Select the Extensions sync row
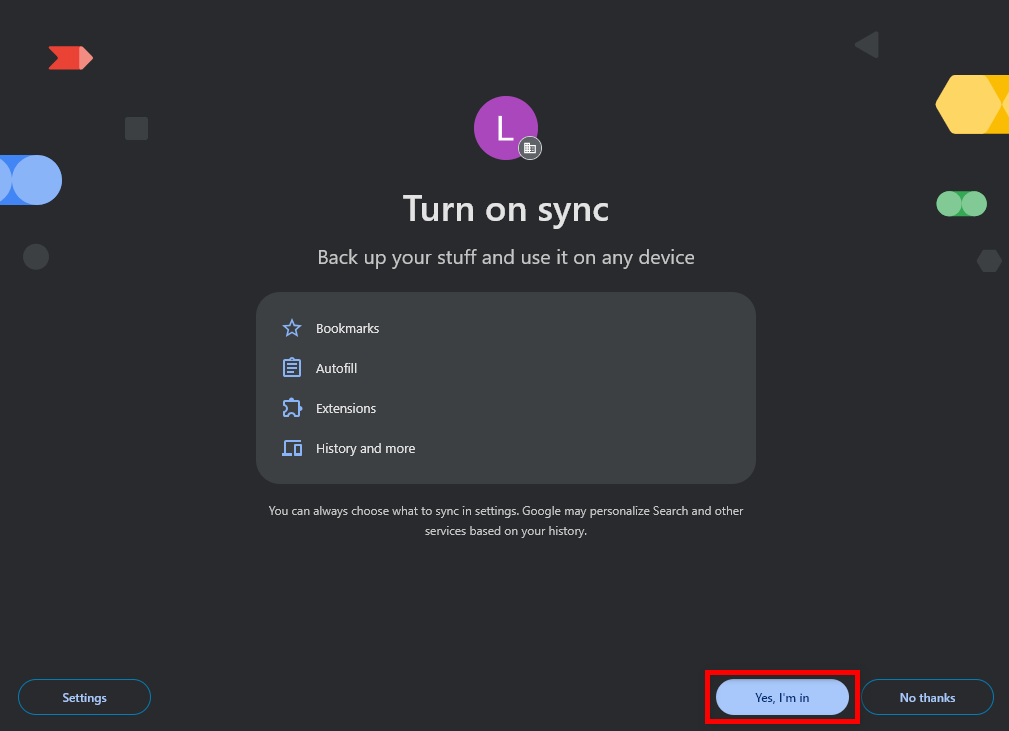Image resolution: width=1009 pixels, height=731 pixels. click(346, 408)
